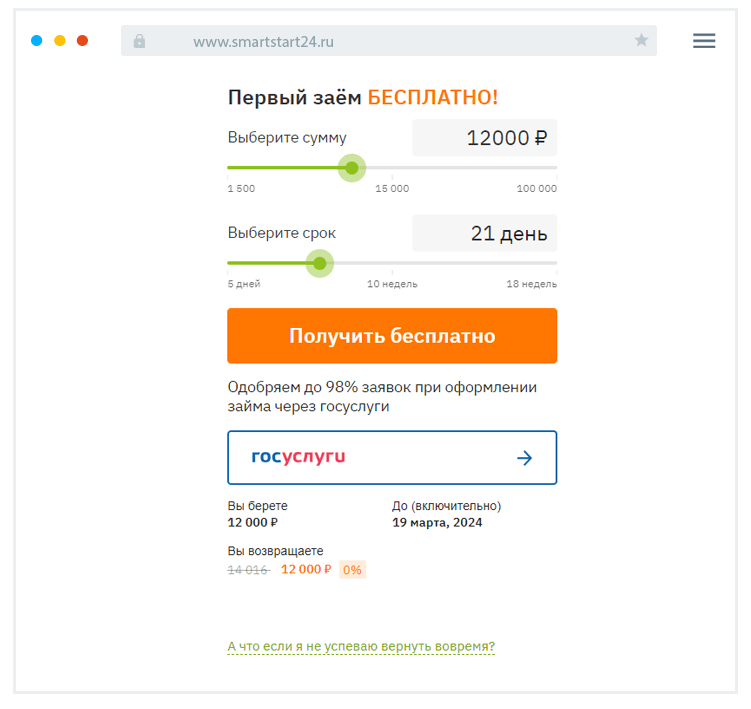Click the 12000 ₽ amount input field
This screenshot has width=751, height=709.
coord(485,138)
